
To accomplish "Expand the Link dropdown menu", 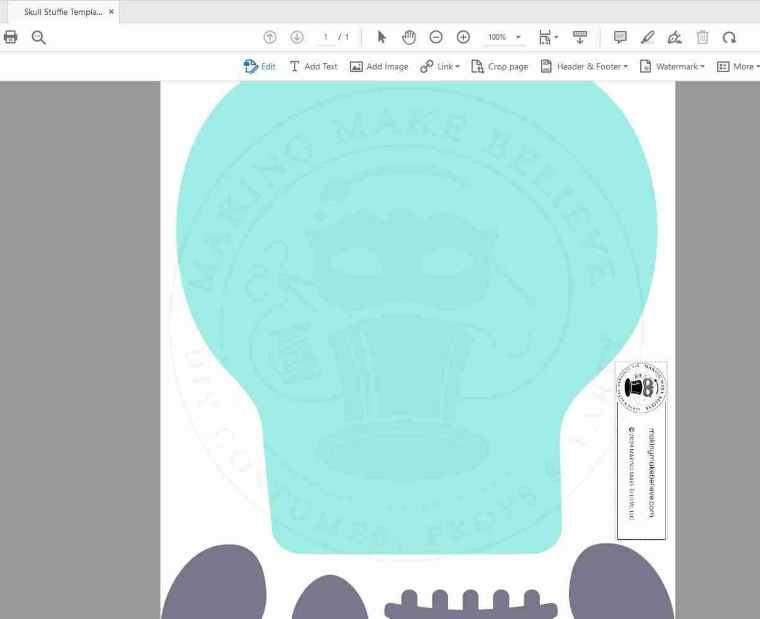I will point(440,66).
